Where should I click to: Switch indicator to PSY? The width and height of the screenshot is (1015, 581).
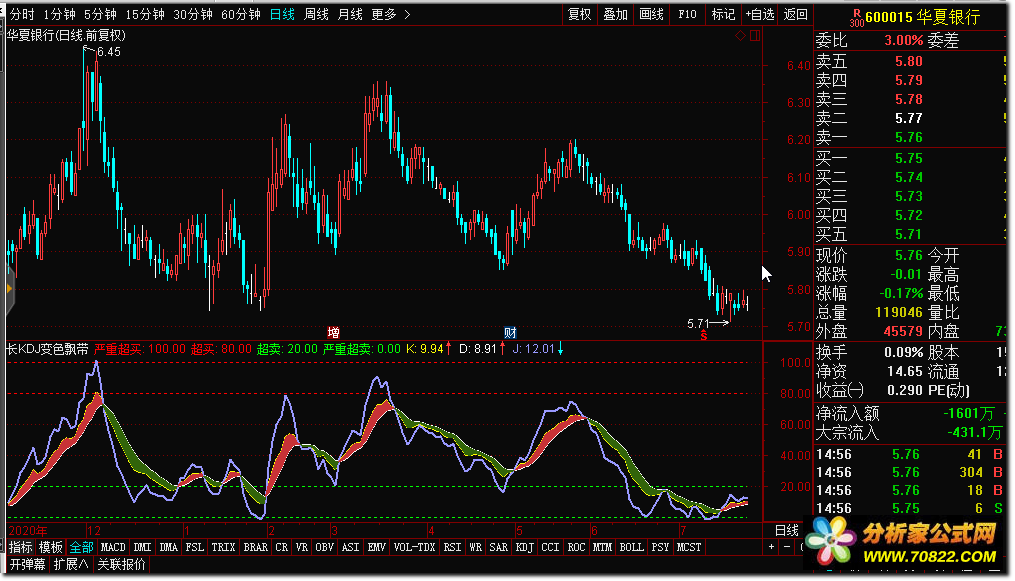(x=660, y=547)
